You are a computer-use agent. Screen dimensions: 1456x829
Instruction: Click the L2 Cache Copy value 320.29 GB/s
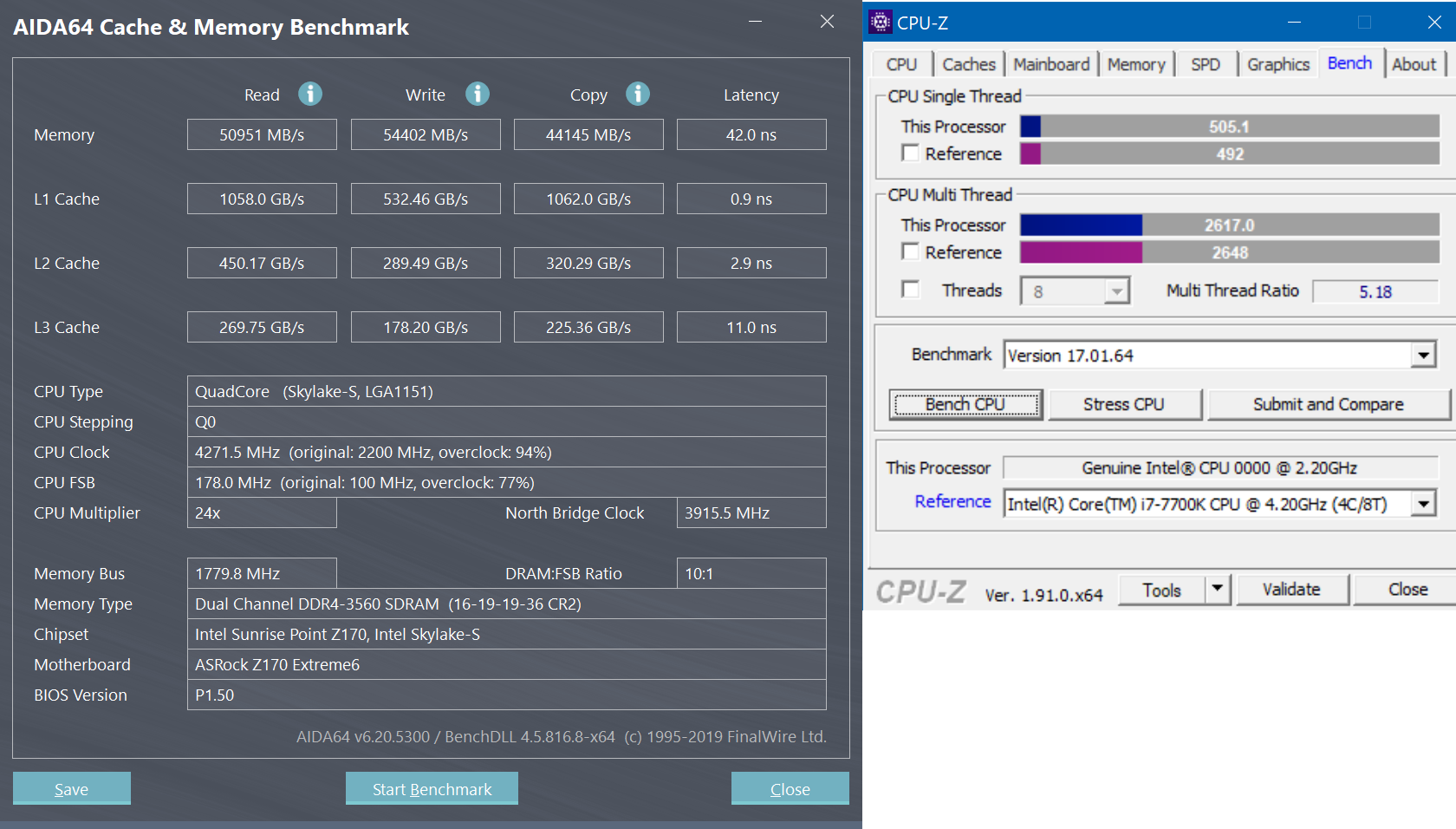coord(588,263)
